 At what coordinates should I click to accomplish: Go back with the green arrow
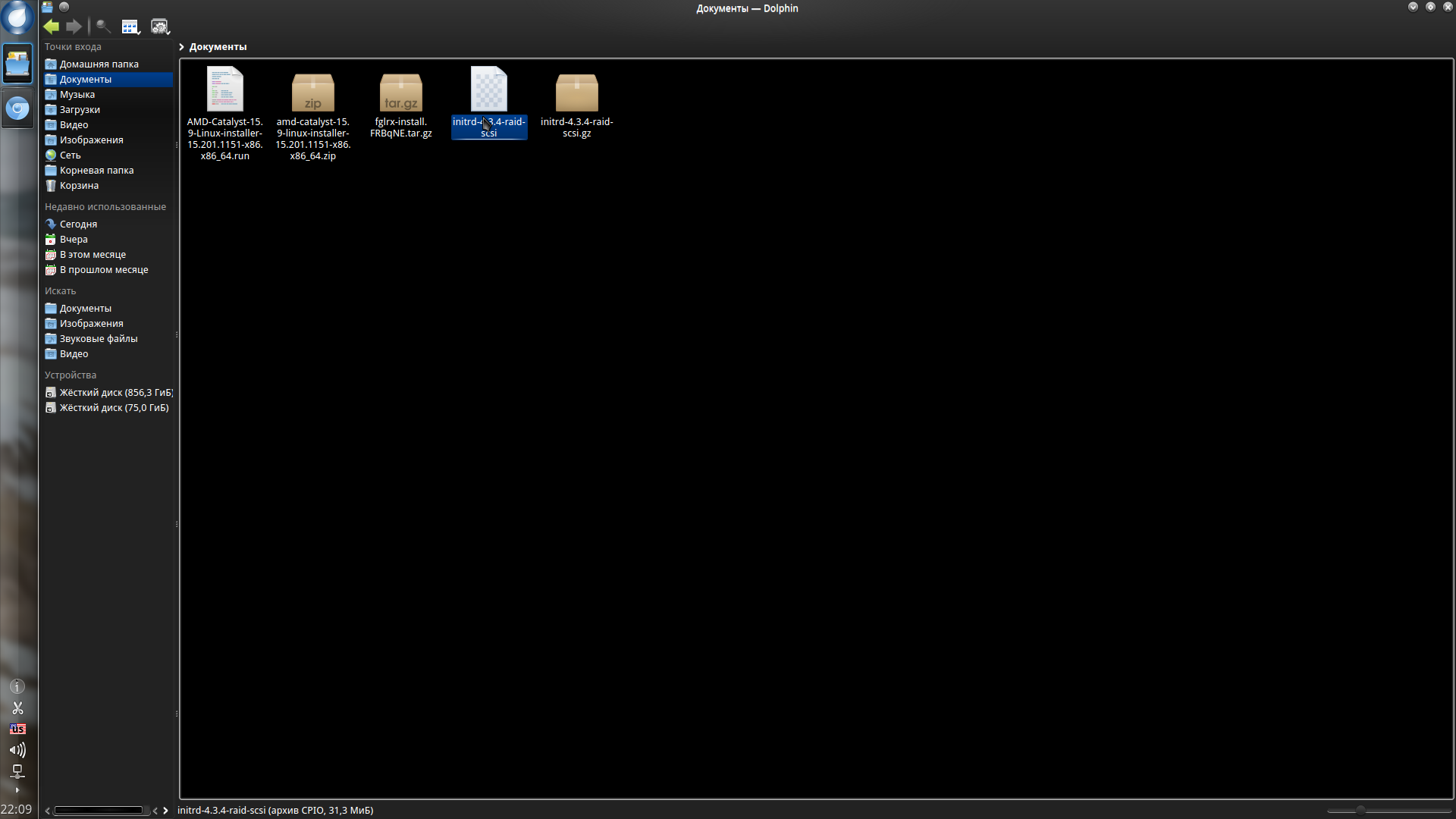51,27
